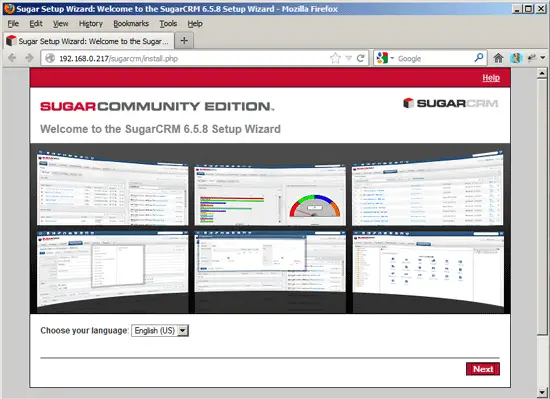Click the address bar URL field

click(193, 58)
